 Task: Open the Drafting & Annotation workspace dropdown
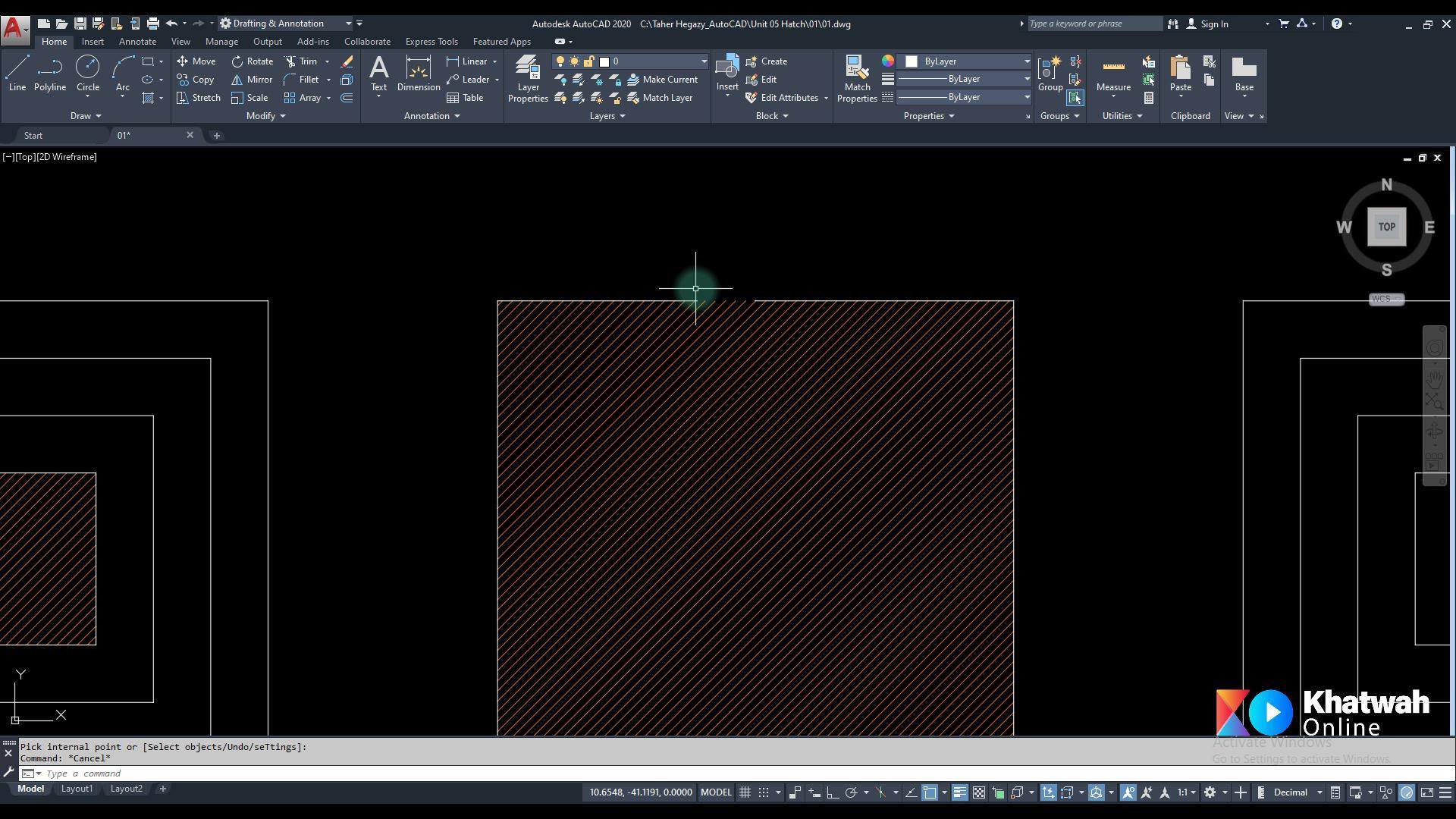tap(285, 24)
